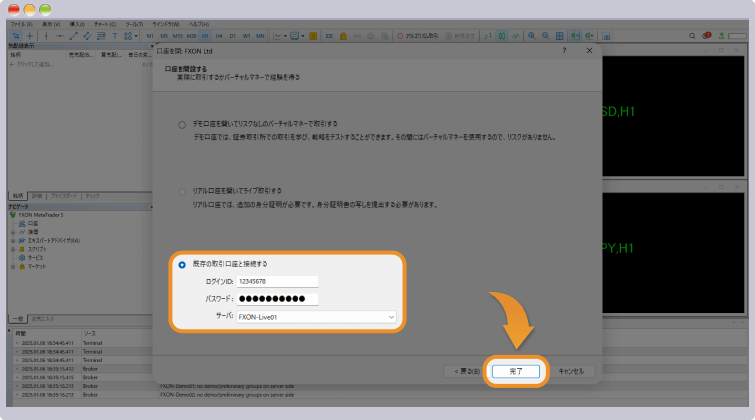The width and height of the screenshot is (755, 420).
Task: Switch to line chart display
Action: [x=515, y=36]
